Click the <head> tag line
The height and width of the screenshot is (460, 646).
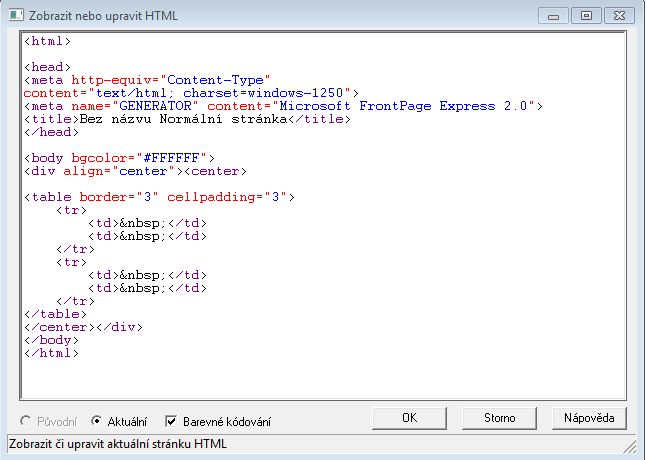[47, 67]
